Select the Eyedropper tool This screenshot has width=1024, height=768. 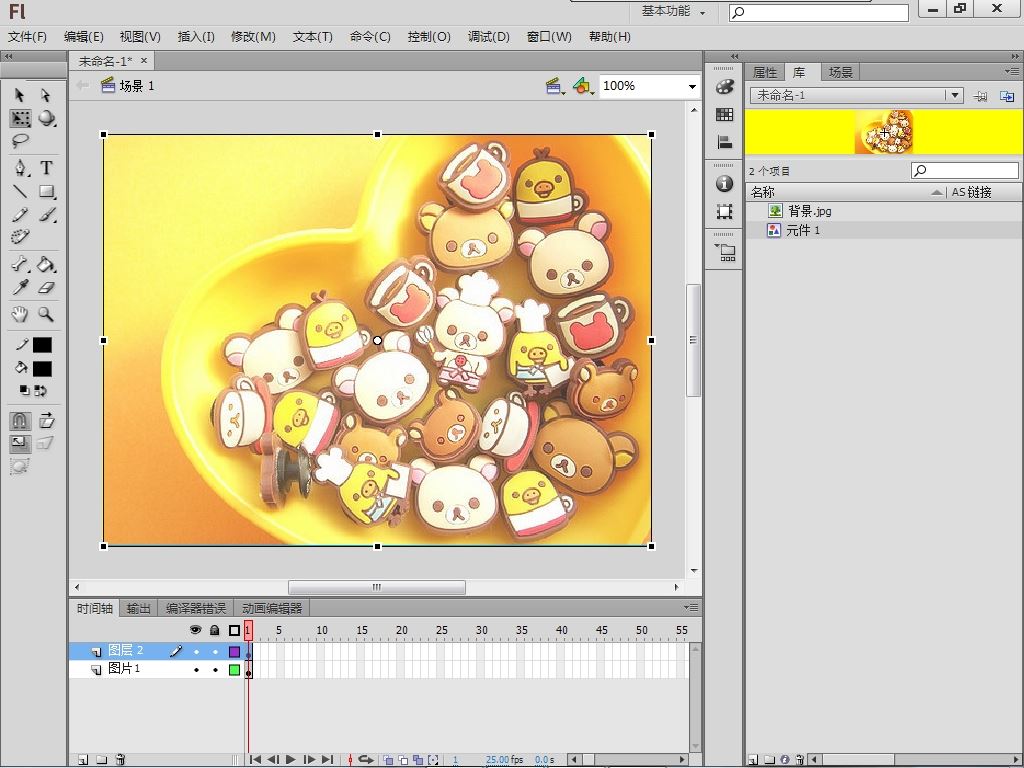pos(20,287)
